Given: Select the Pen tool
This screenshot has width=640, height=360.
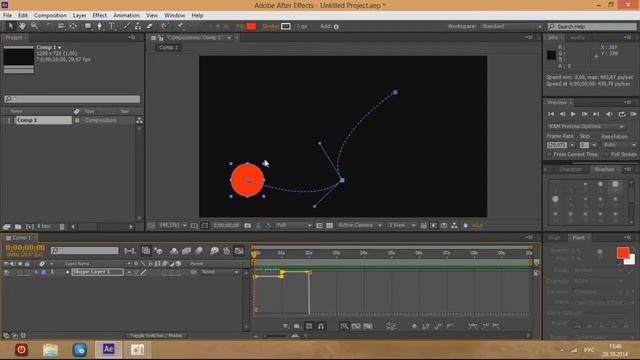Looking at the screenshot, I should [x=100, y=26].
